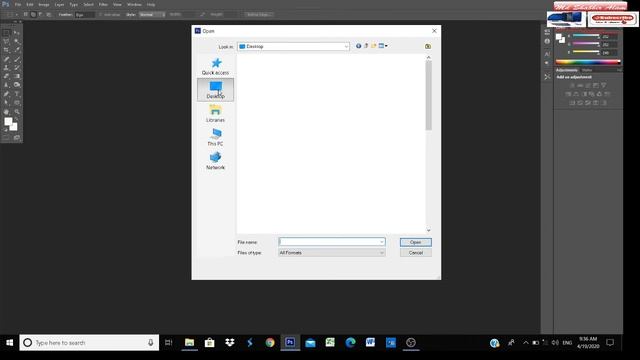This screenshot has height=360, width=640.
Task: Choose Subtract from selection mode
Action: click(41, 15)
